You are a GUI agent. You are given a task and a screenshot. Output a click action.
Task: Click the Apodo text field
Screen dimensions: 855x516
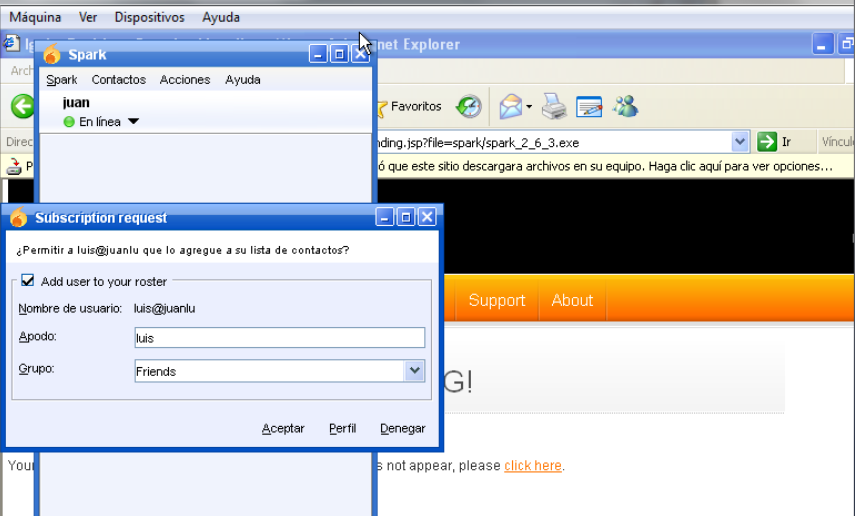click(279, 338)
